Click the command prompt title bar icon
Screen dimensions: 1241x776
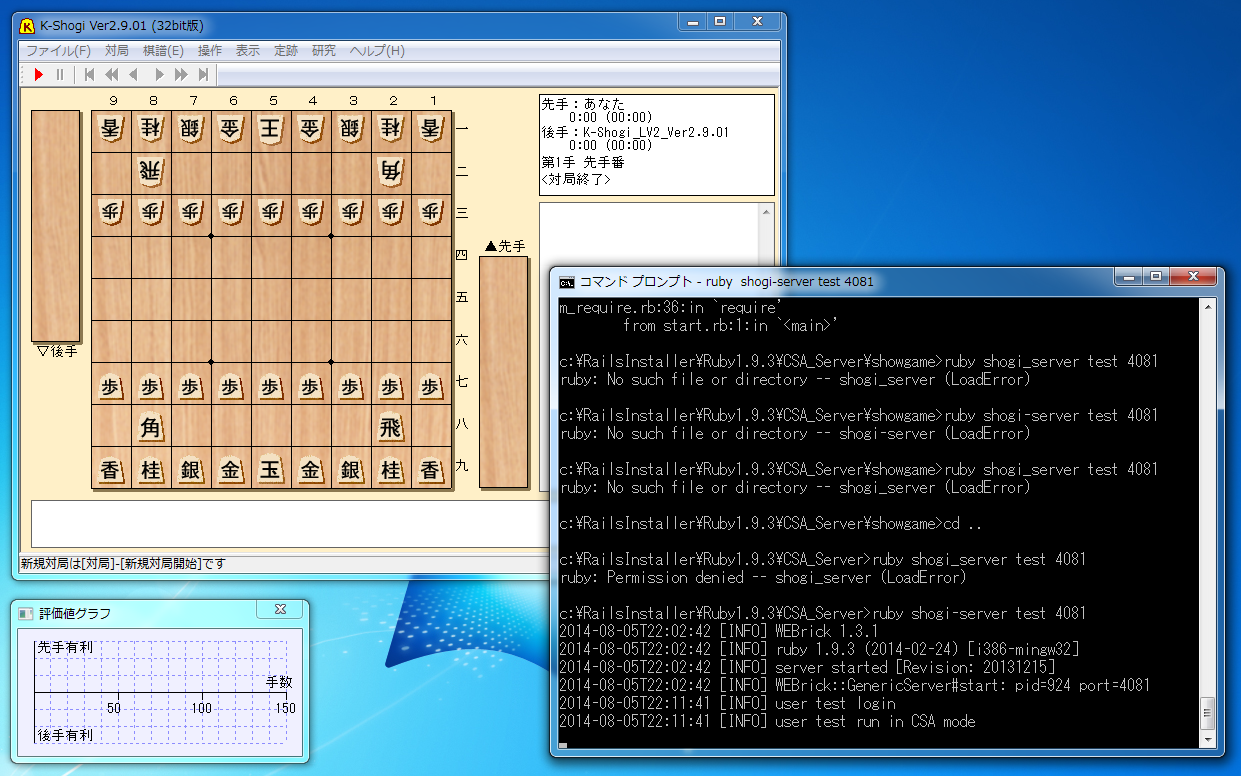tap(567, 282)
